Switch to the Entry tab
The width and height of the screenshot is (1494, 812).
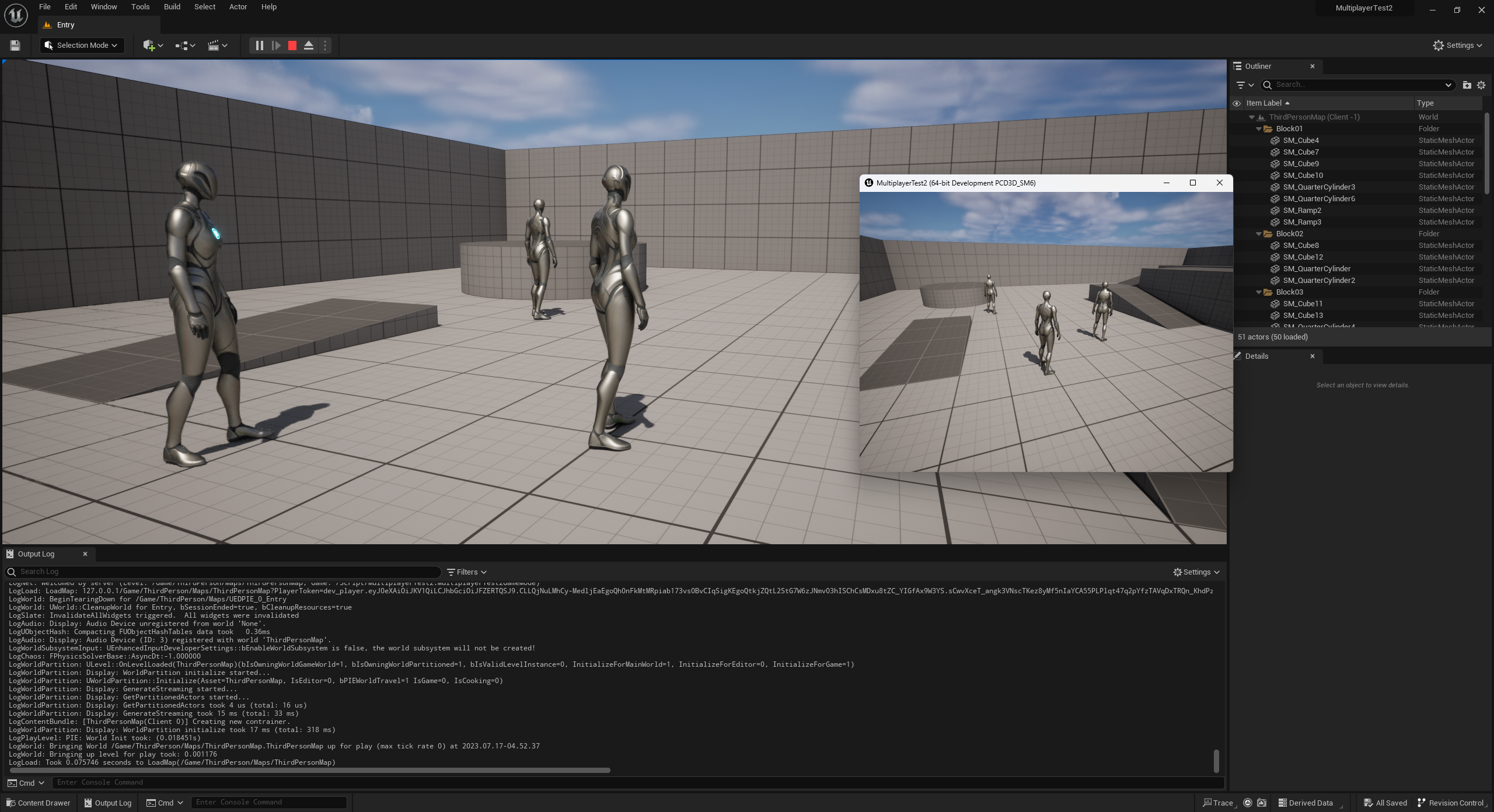pos(66,24)
